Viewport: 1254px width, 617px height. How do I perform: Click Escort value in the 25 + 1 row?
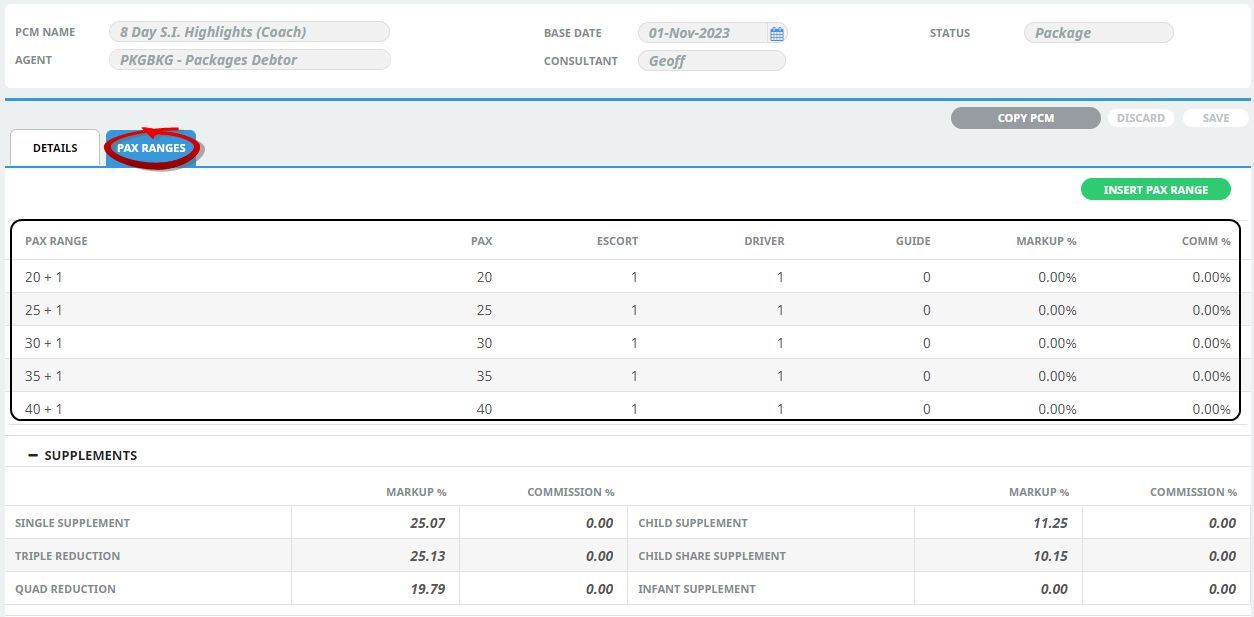pyautogui.click(x=634, y=310)
